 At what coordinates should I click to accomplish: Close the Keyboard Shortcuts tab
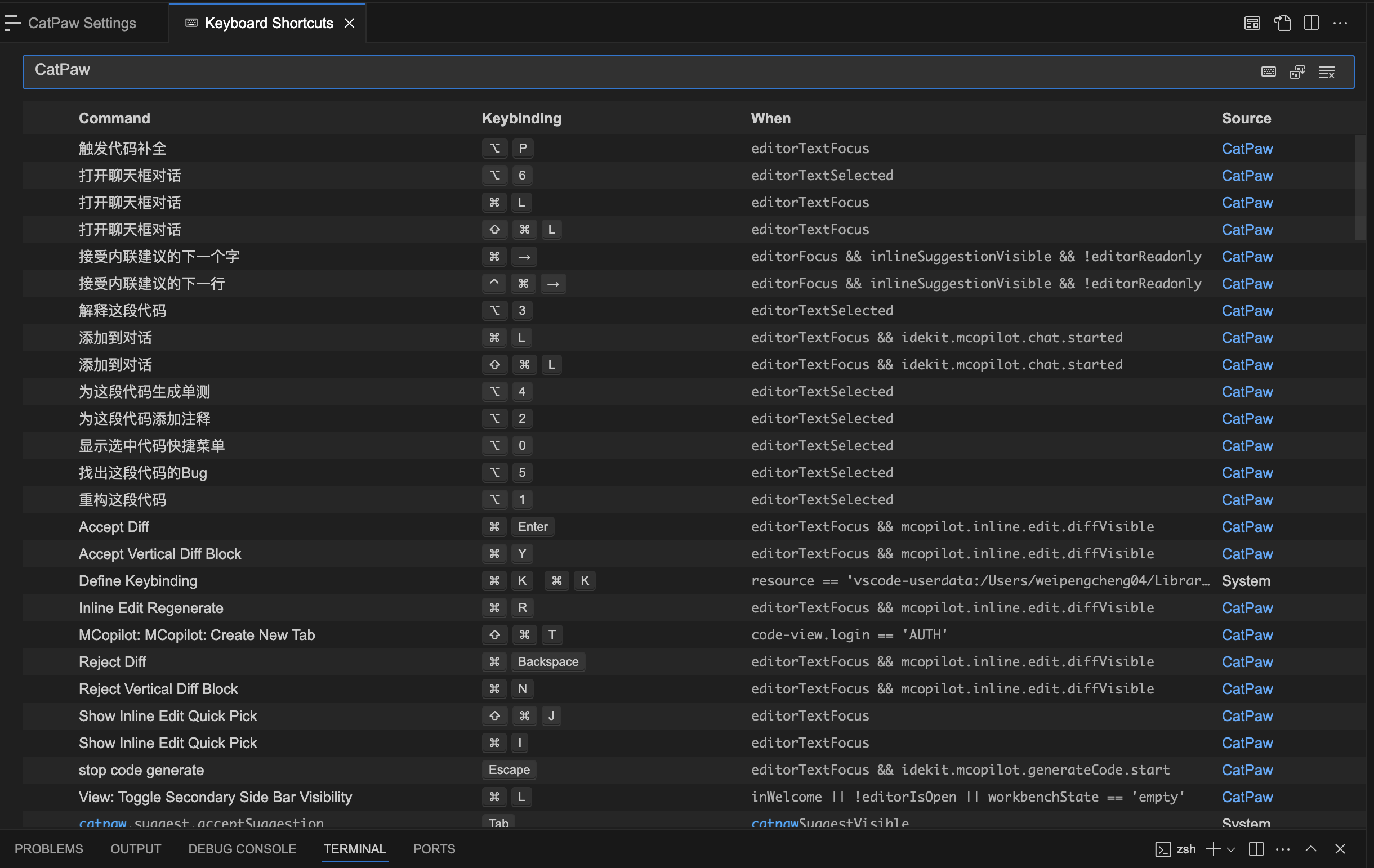click(x=349, y=23)
